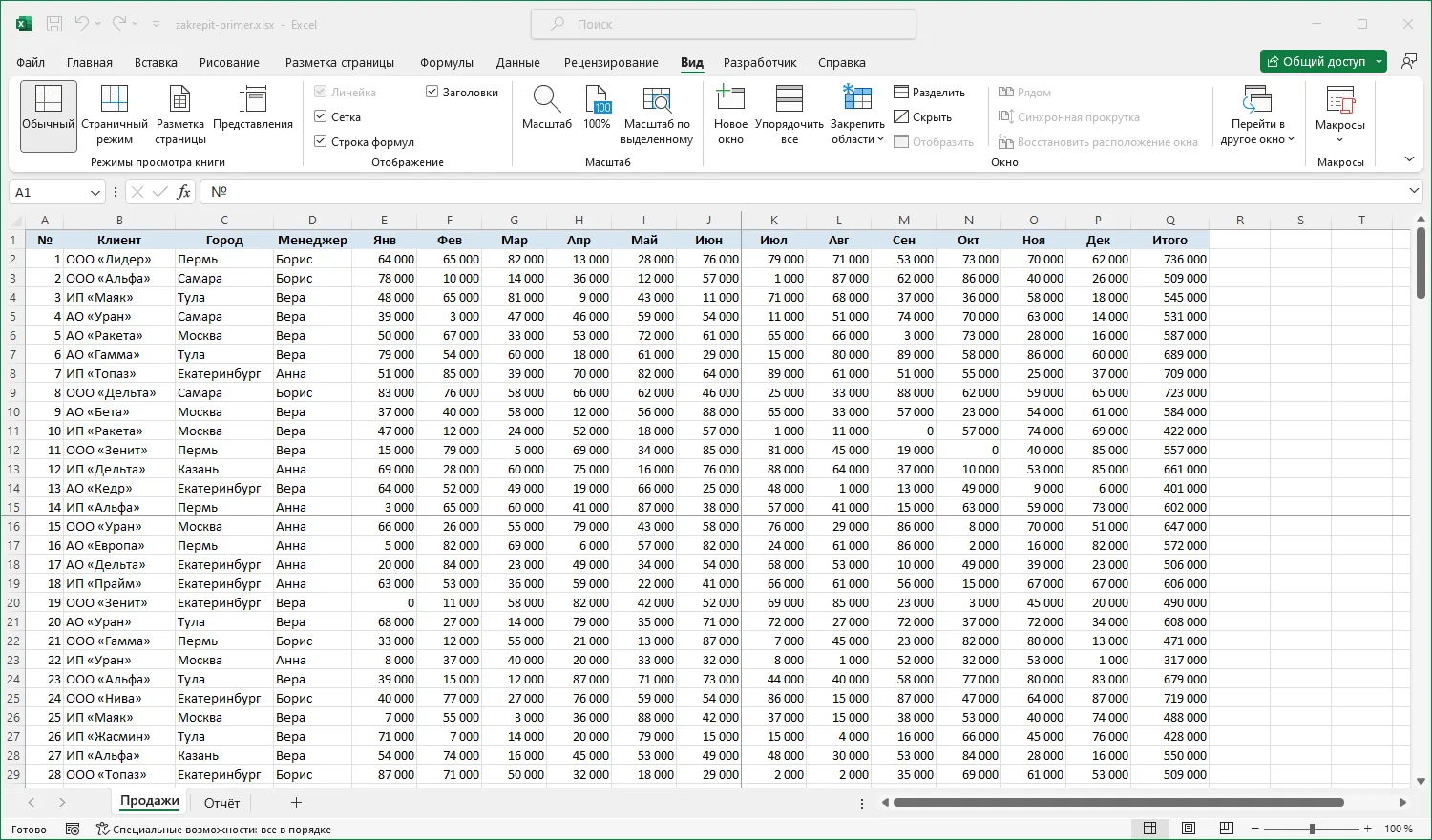
Task: Open Freeze Panes (Закрепить области) menu
Action: pos(857,115)
